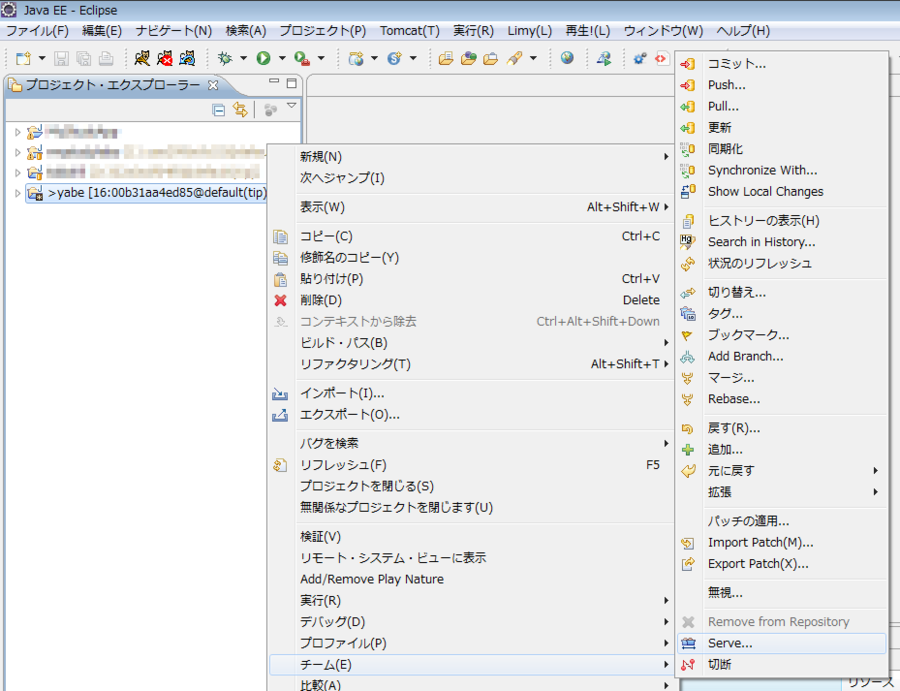Maximize the Project Explorer view
This screenshot has width=900, height=691.
click(x=292, y=83)
